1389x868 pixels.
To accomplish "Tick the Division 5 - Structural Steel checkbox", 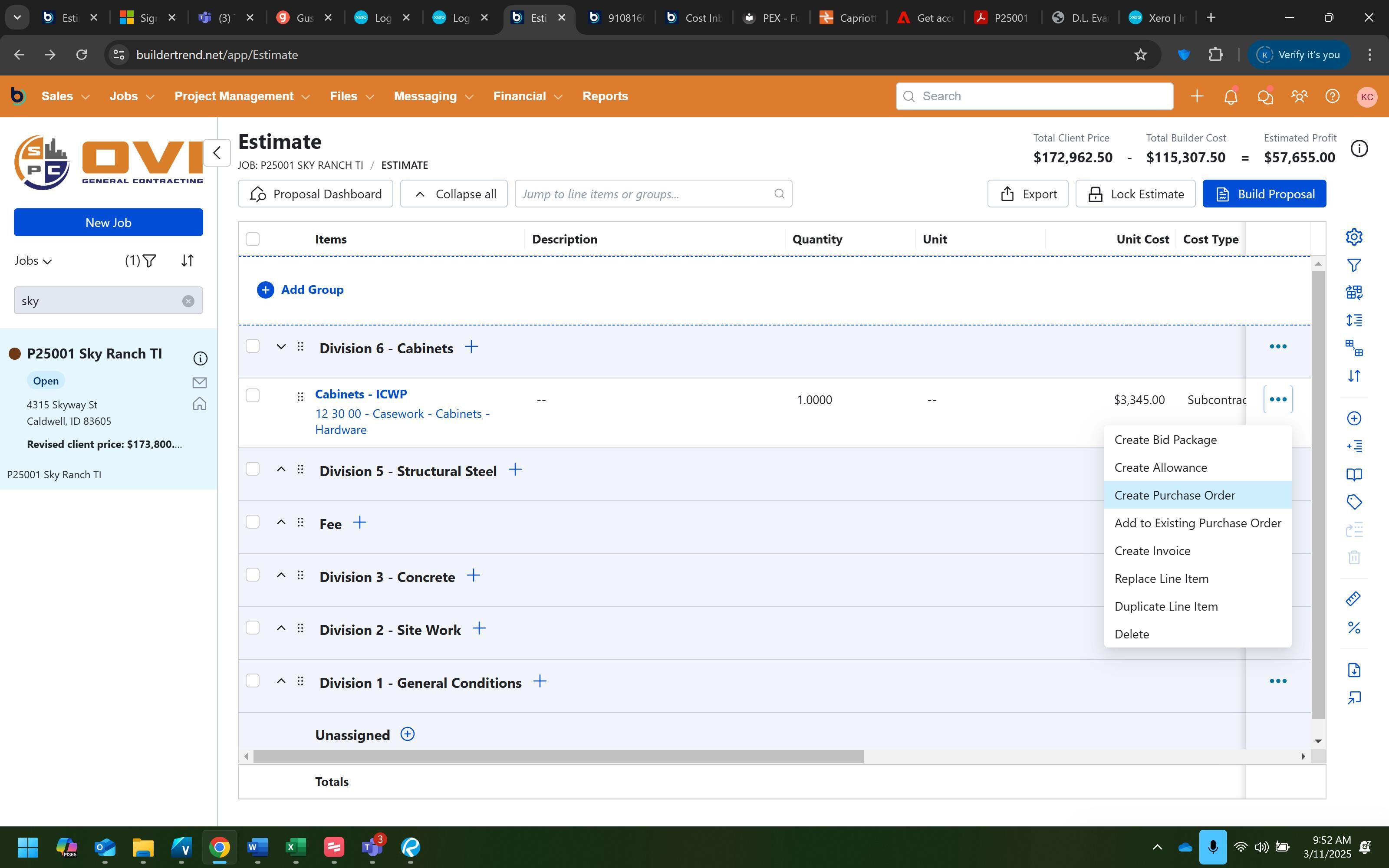I will pos(253,469).
